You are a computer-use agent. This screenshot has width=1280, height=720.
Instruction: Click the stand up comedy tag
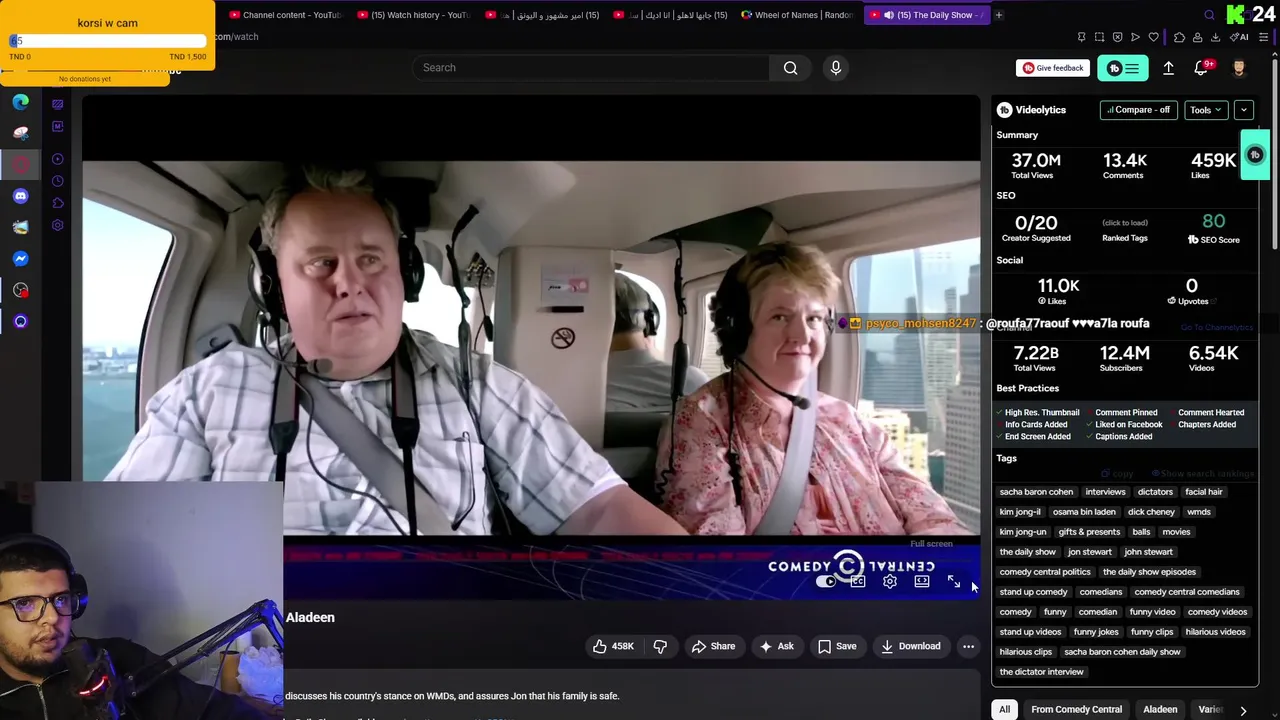tap(1034, 592)
